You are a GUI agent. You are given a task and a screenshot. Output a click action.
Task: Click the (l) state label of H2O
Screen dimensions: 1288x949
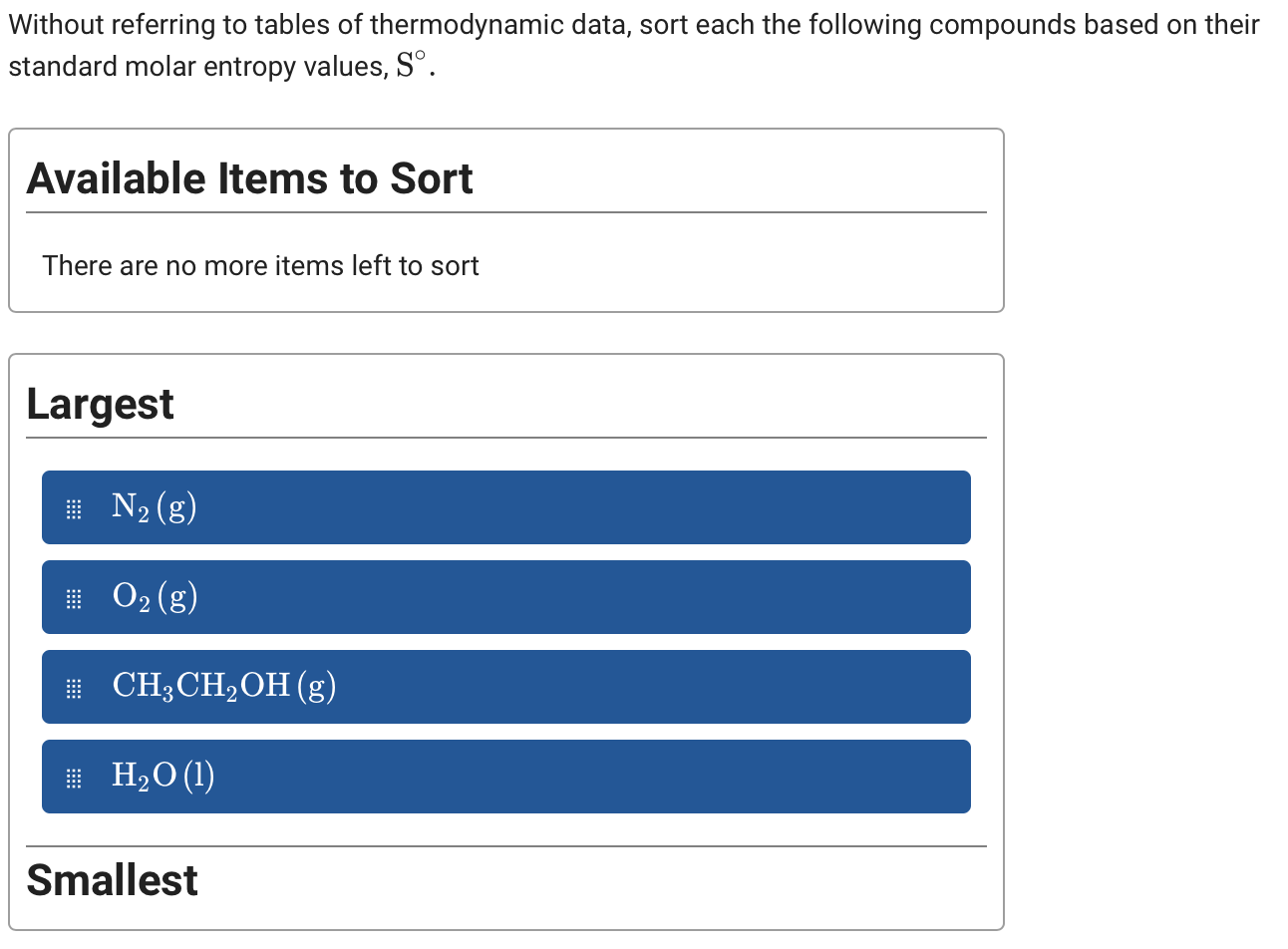[198, 776]
